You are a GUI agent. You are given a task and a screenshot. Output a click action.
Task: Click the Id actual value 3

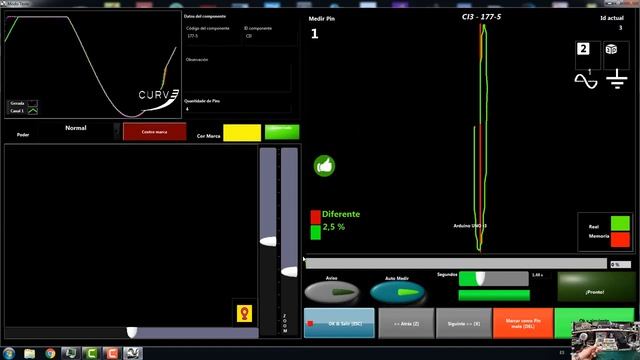tap(620, 28)
